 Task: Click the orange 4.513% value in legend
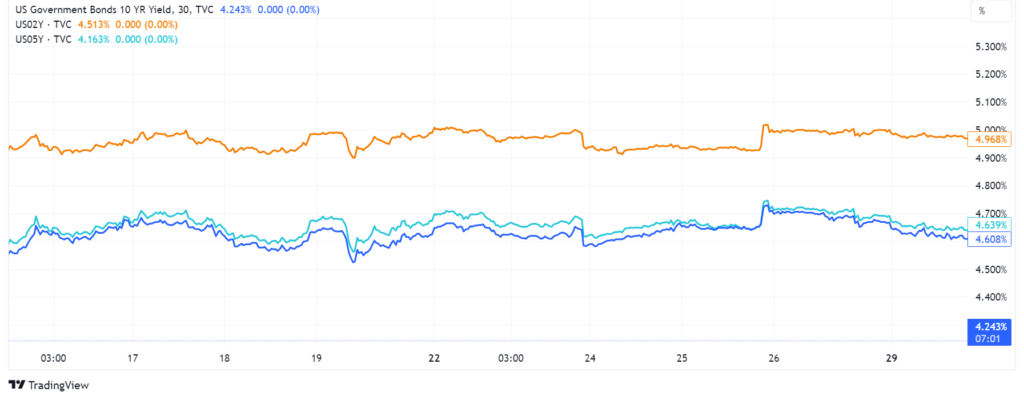pyautogui.click(x=94, y=25)
